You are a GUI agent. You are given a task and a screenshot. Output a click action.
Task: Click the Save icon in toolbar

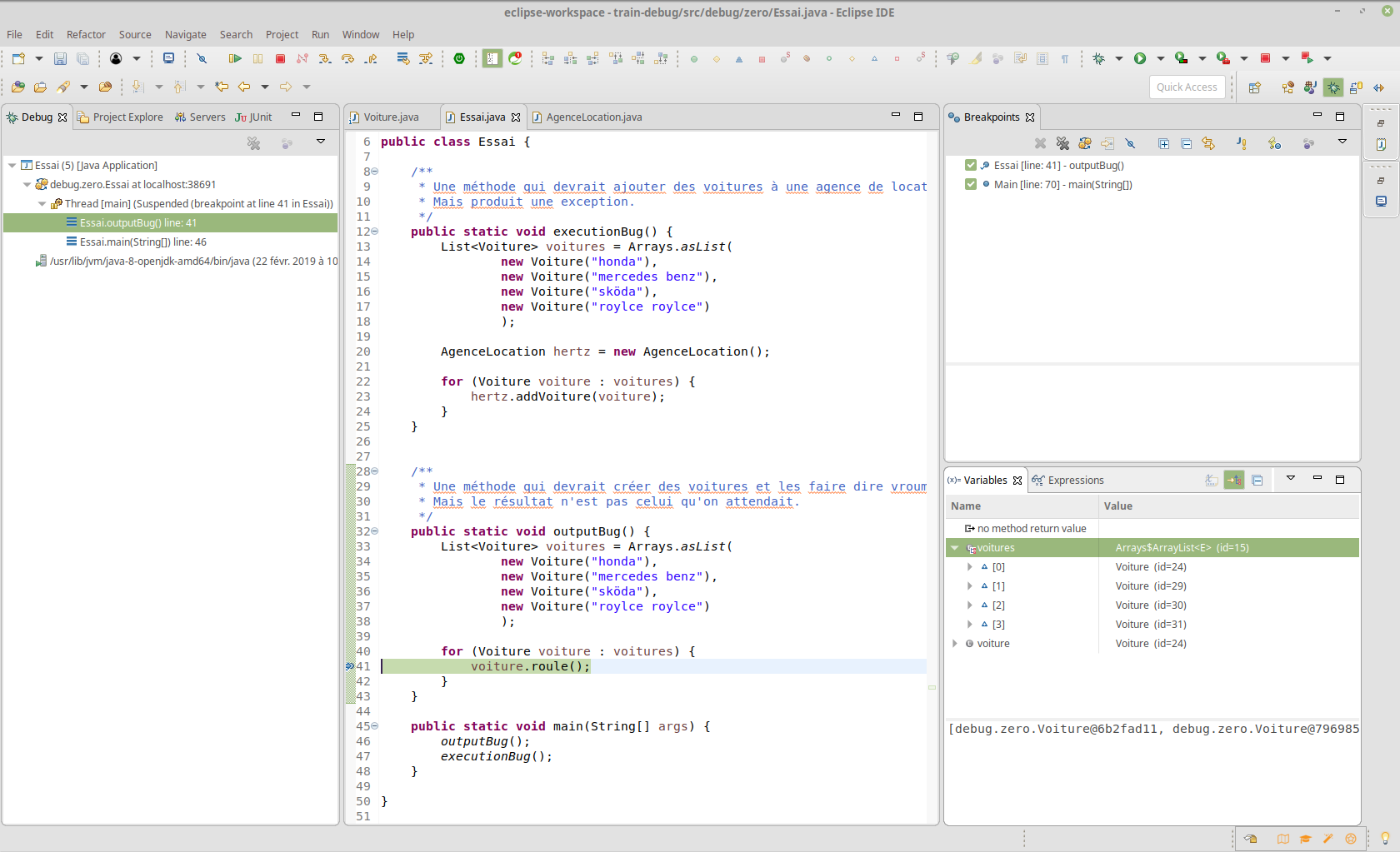[x=60, y=58]
